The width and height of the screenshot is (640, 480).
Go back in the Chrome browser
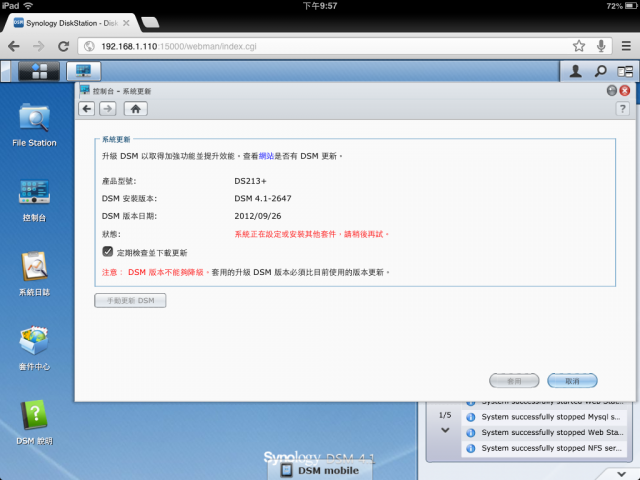click(13, 46)
